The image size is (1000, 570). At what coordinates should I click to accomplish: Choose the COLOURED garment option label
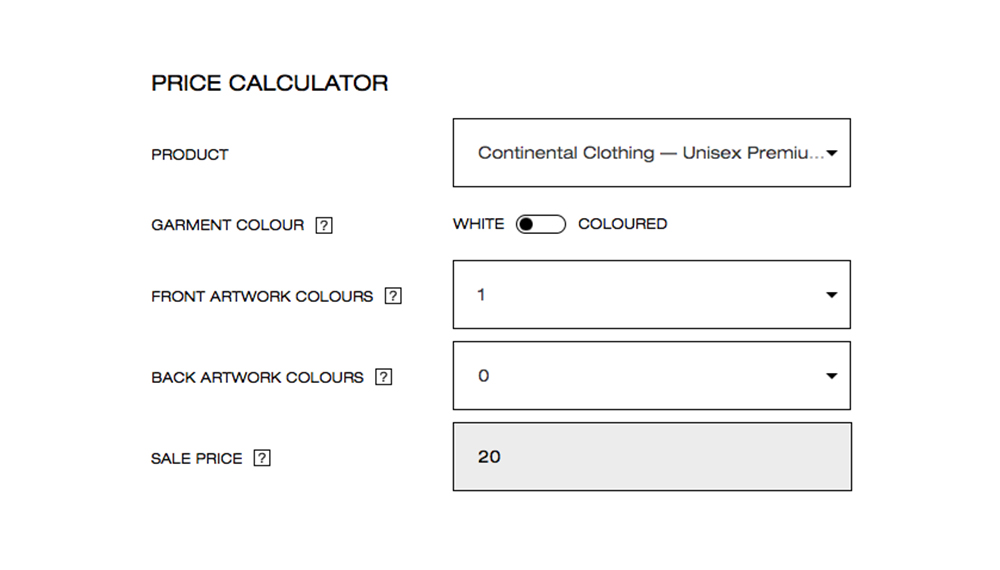point(622,224)
